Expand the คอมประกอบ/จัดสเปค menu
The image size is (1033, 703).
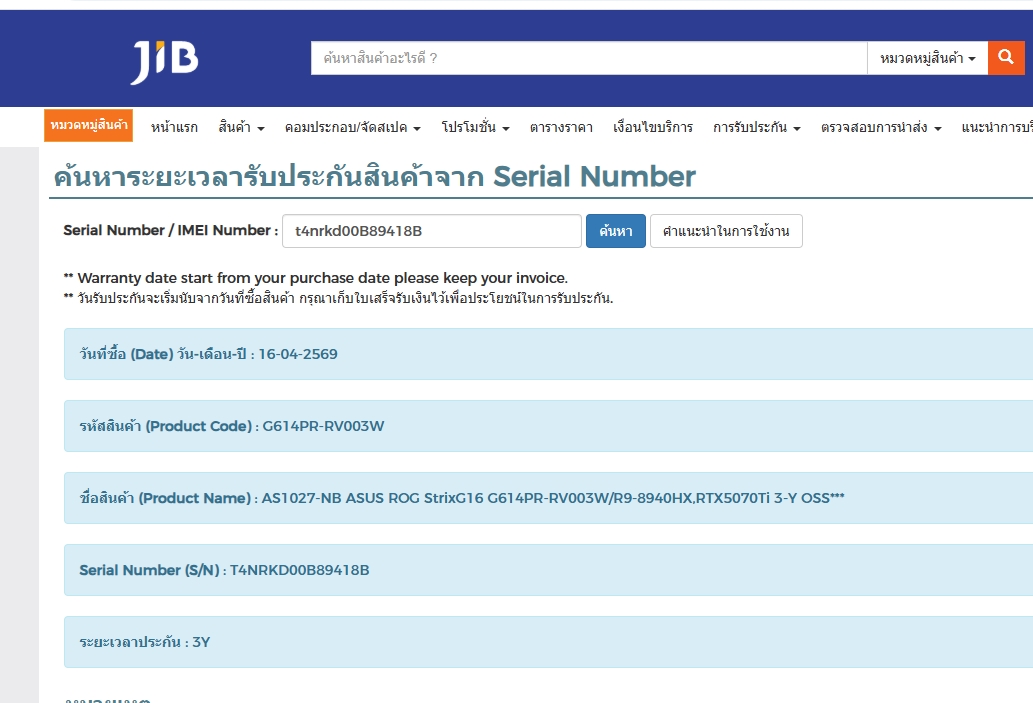352,127
